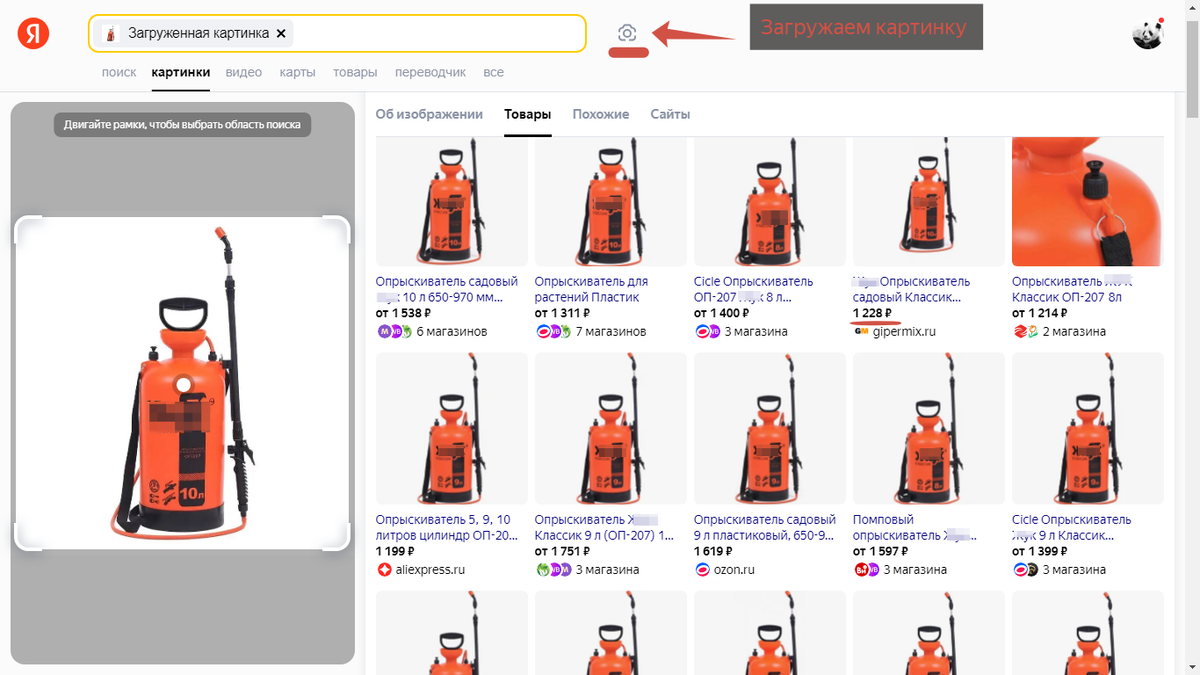Open Опрыскиватель садовый Классик link
Viewport: 1200px width, 675px height.
(x=911, y=289)
